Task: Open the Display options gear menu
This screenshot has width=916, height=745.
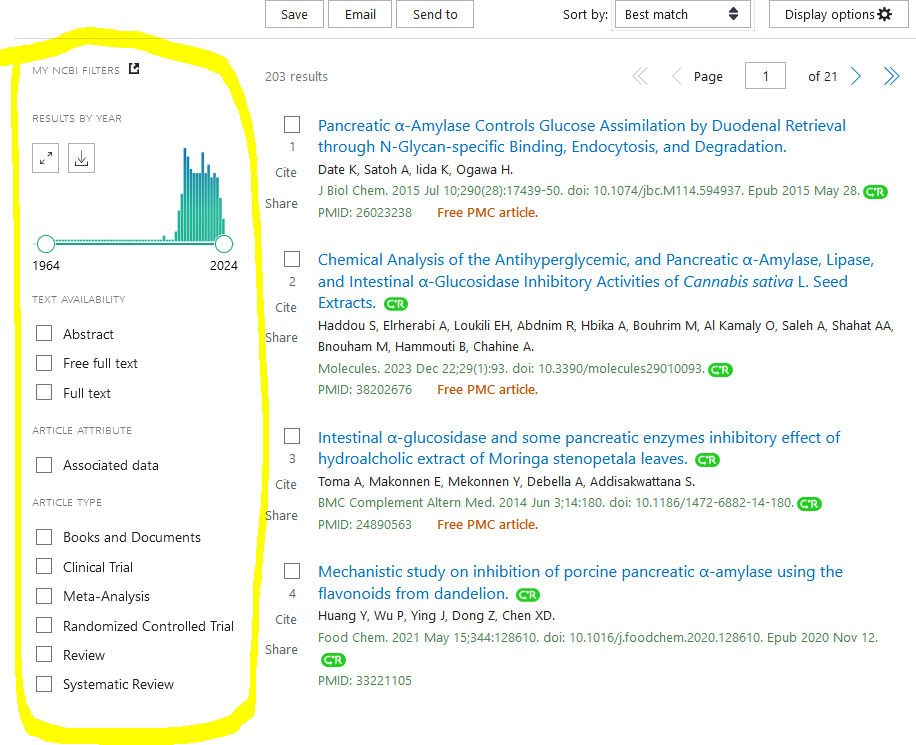Action: 837,14
